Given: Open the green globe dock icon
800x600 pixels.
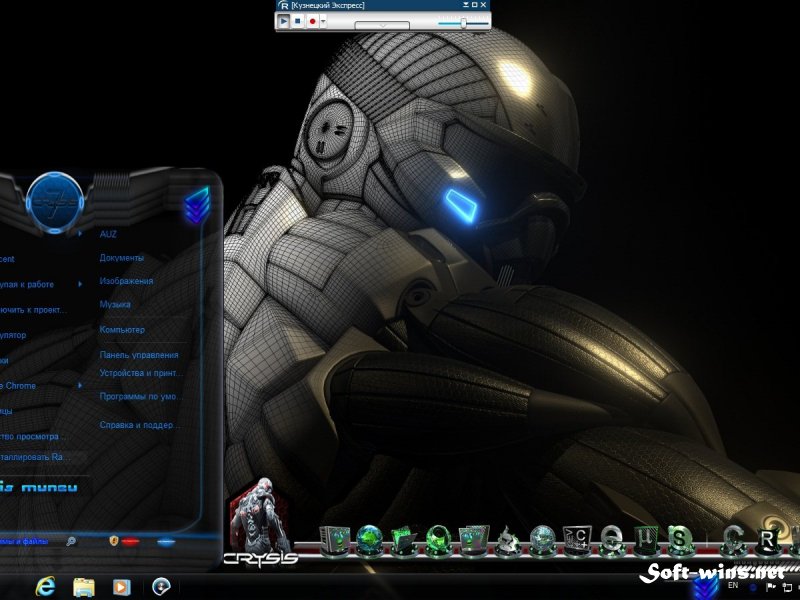Looking at the screenshot, I should coord(369,540).
